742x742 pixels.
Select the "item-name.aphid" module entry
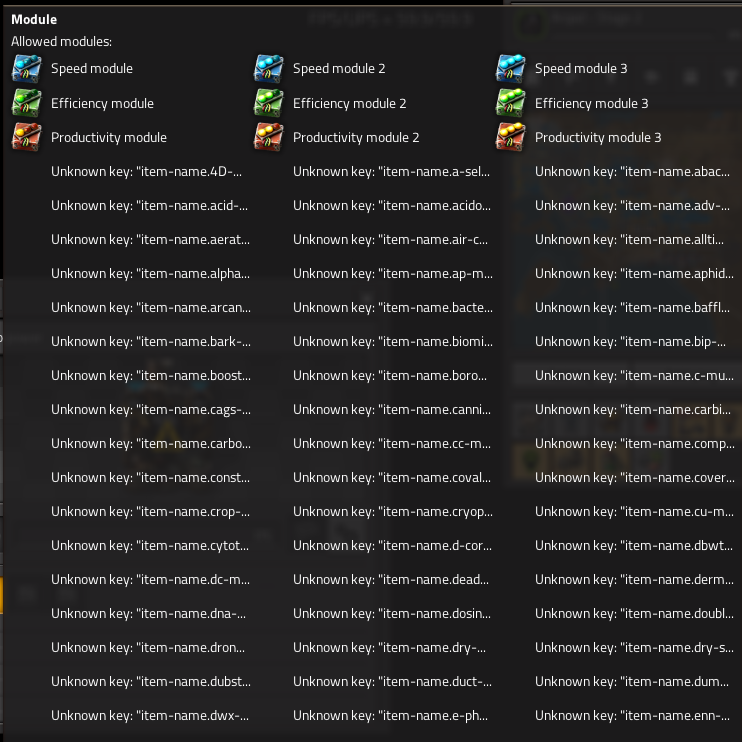click(x=634, y=274)
